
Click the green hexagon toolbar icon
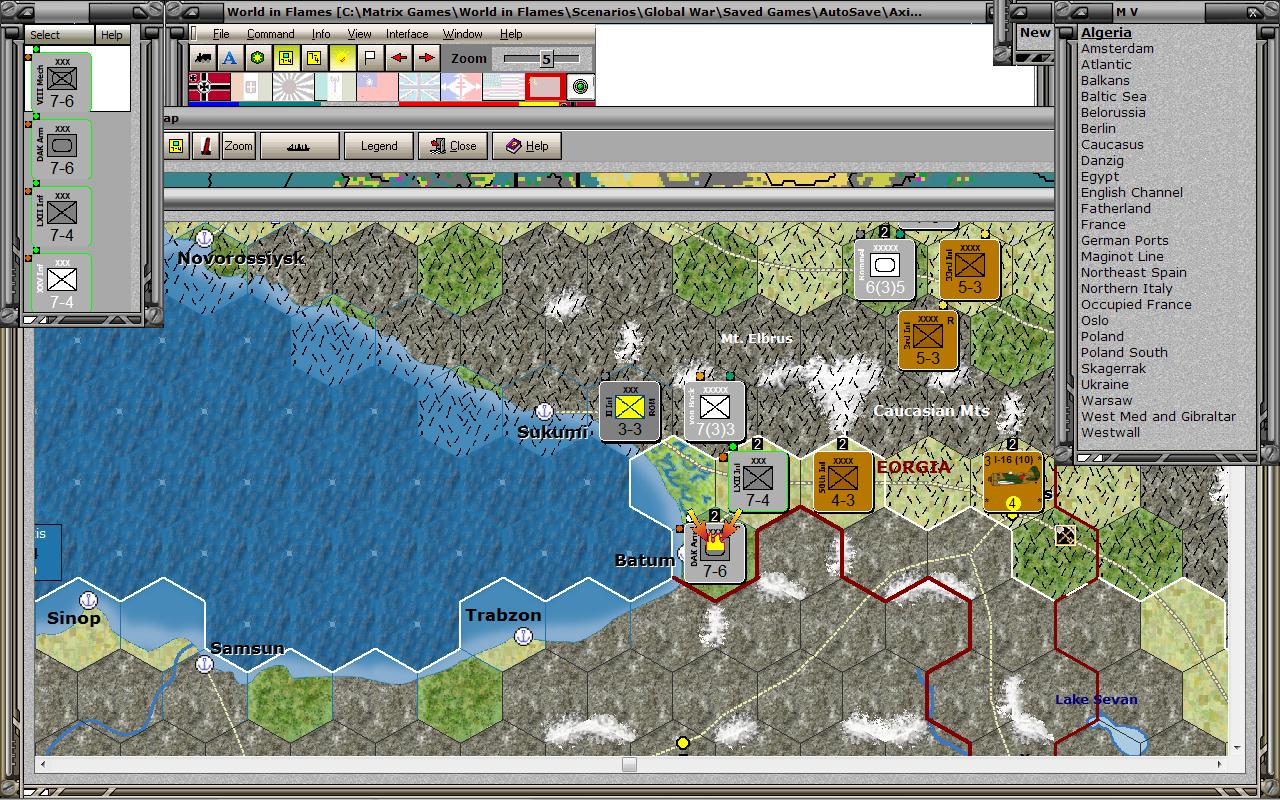[x=258, y=58]
